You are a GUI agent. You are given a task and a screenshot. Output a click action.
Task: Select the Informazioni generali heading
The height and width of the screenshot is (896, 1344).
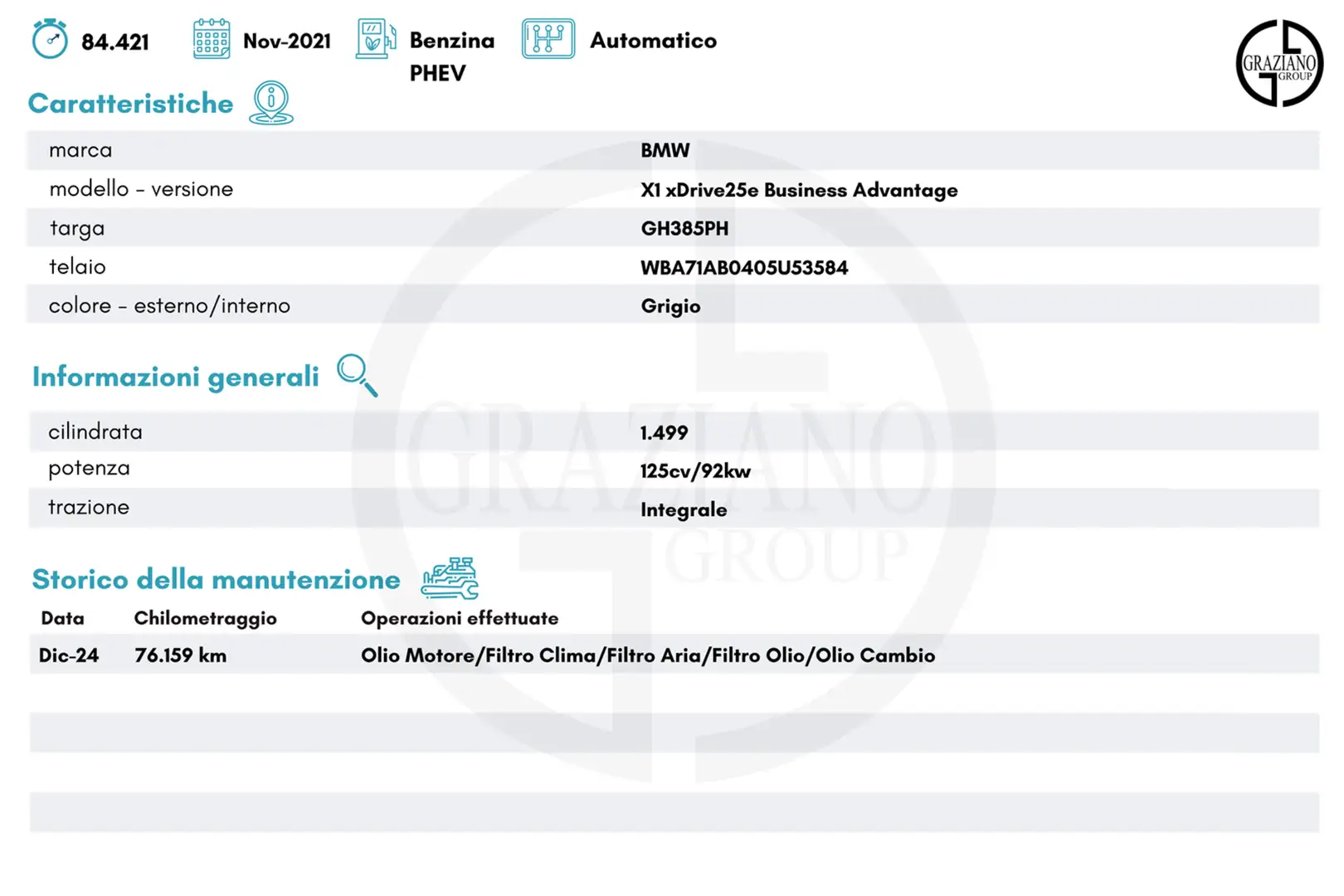[x=175, y=377]
